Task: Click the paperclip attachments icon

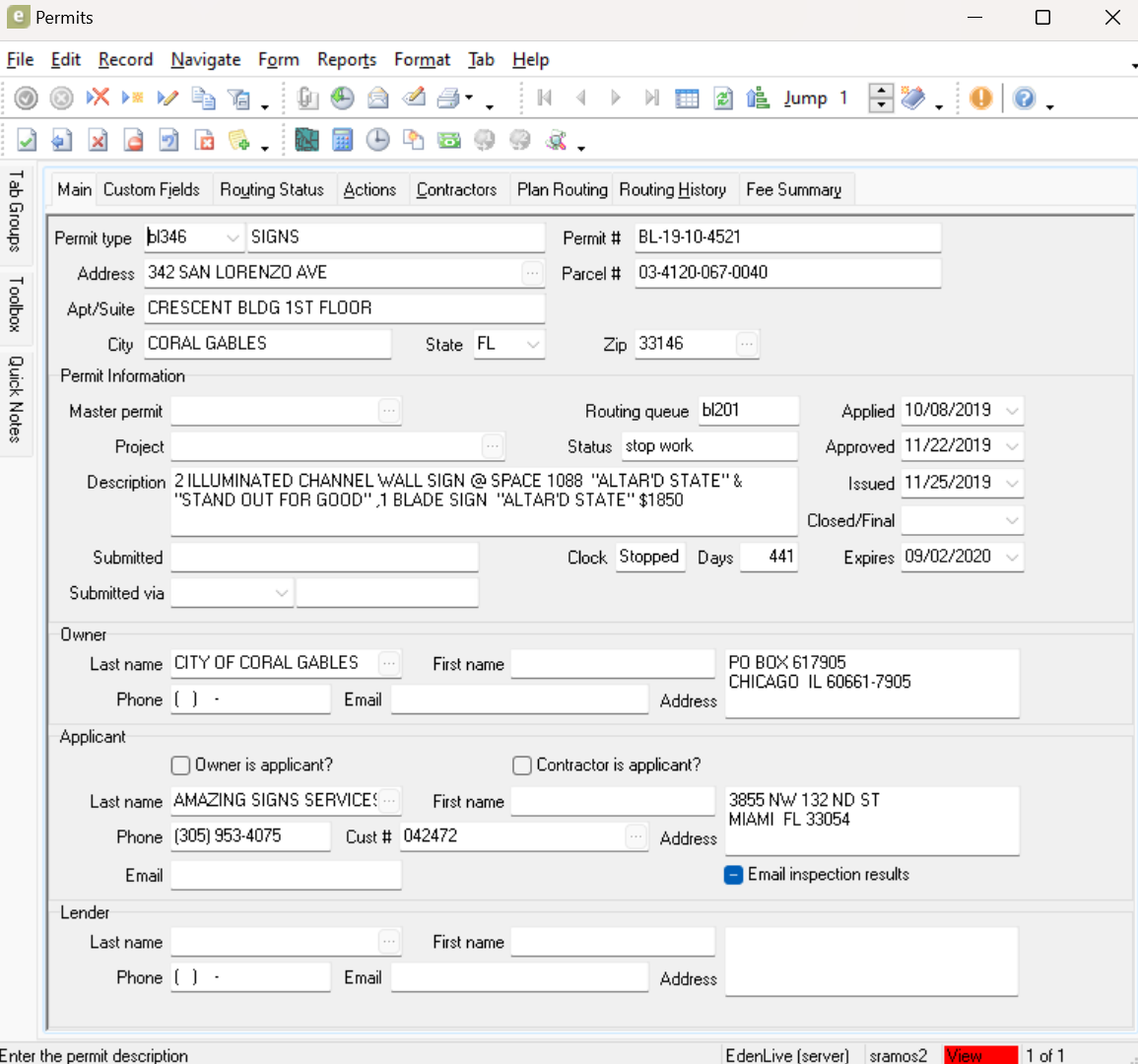Action: click(x=307, y=98)
